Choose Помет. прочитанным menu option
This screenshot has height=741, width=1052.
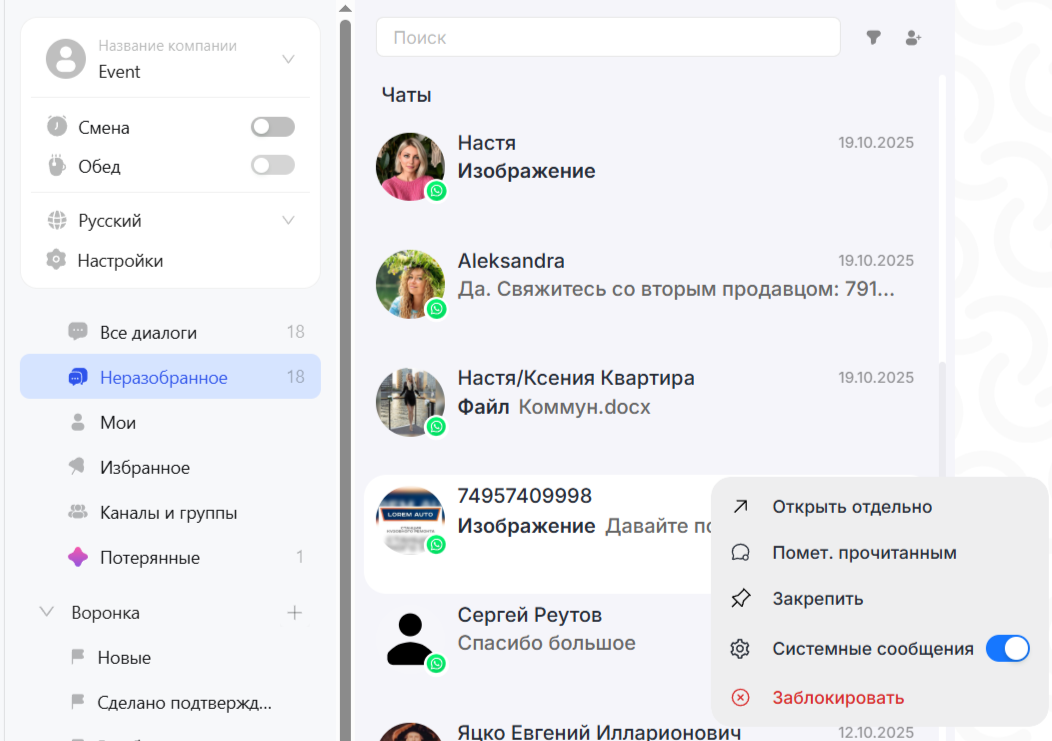pyautogui.click(x=863, y=553)
